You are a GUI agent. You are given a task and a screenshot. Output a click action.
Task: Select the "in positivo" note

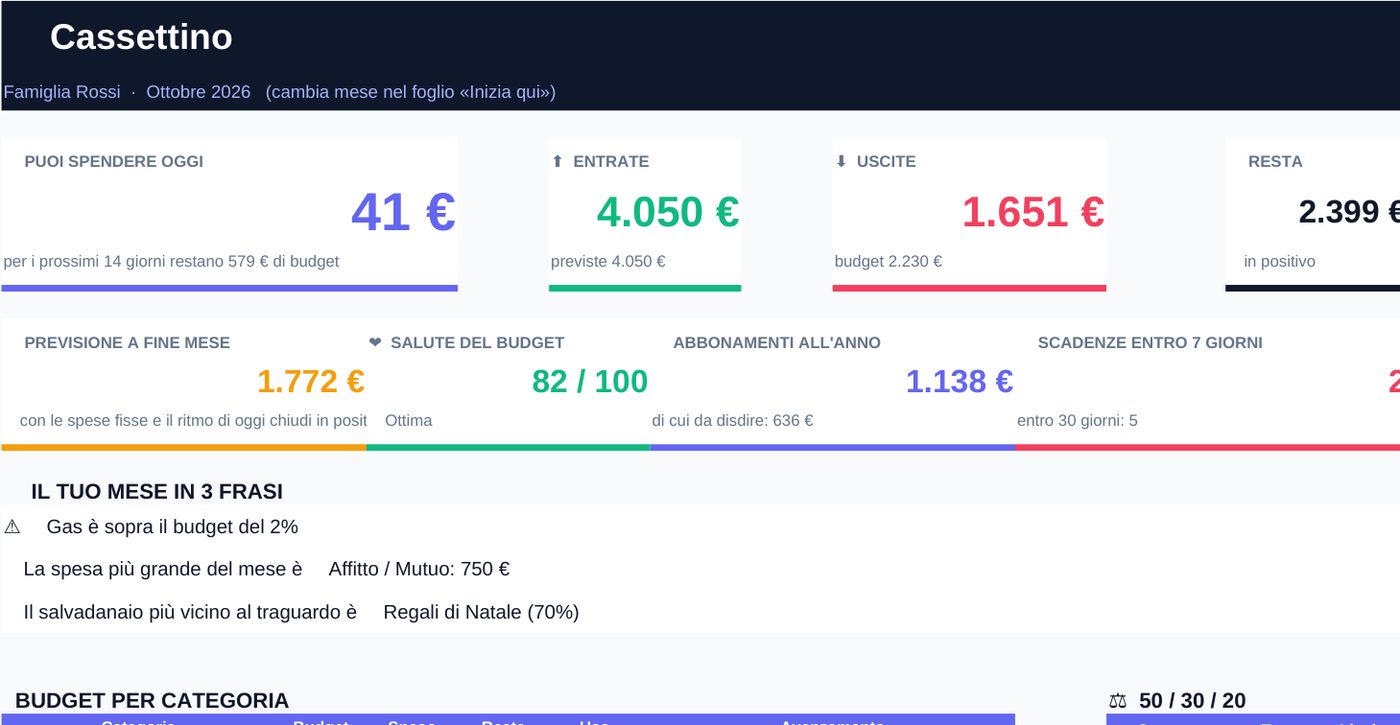pos(1280,261)
